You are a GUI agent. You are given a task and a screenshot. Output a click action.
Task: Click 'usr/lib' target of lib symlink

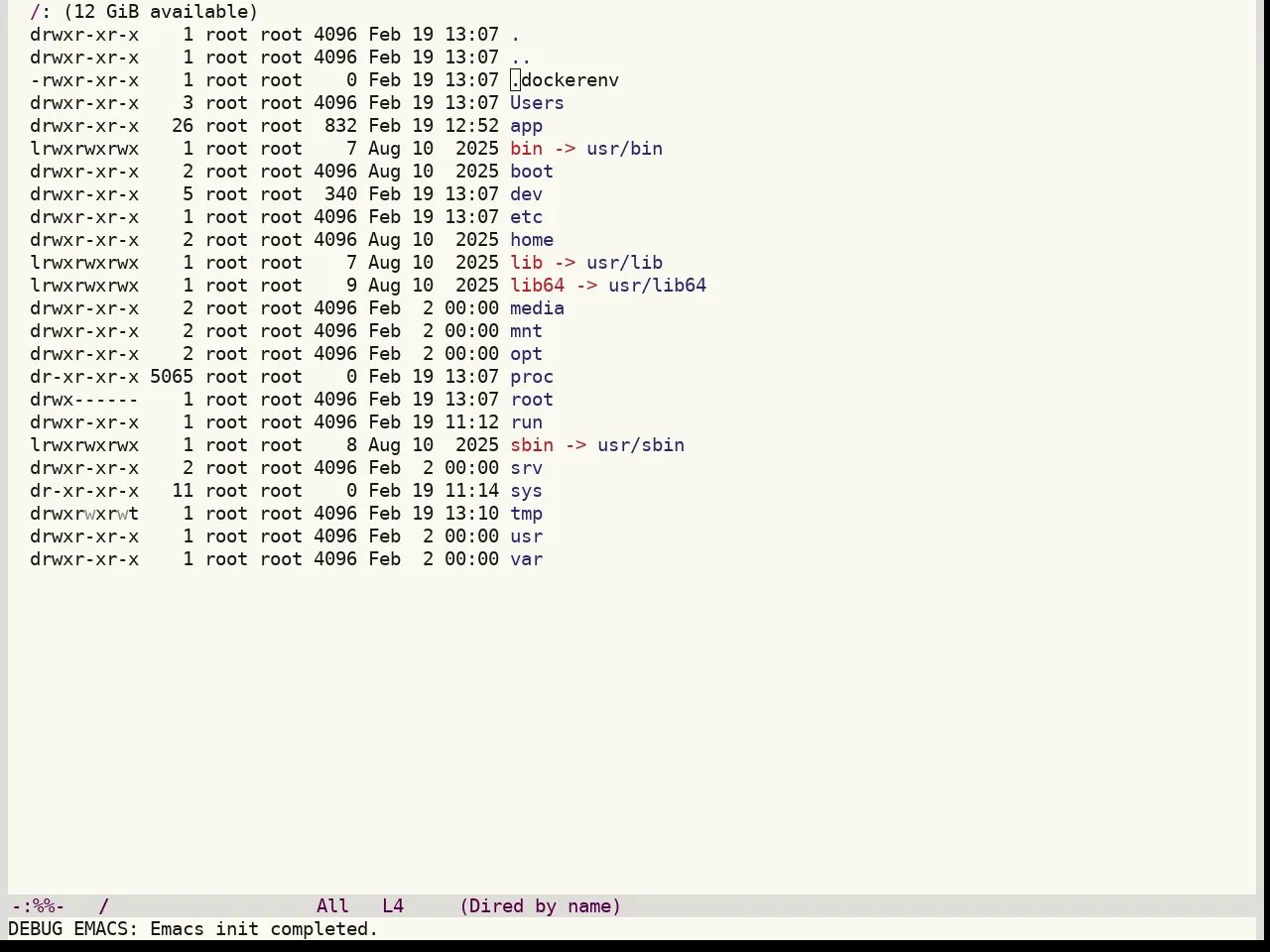pyautogui.click(x=624, y=263)
